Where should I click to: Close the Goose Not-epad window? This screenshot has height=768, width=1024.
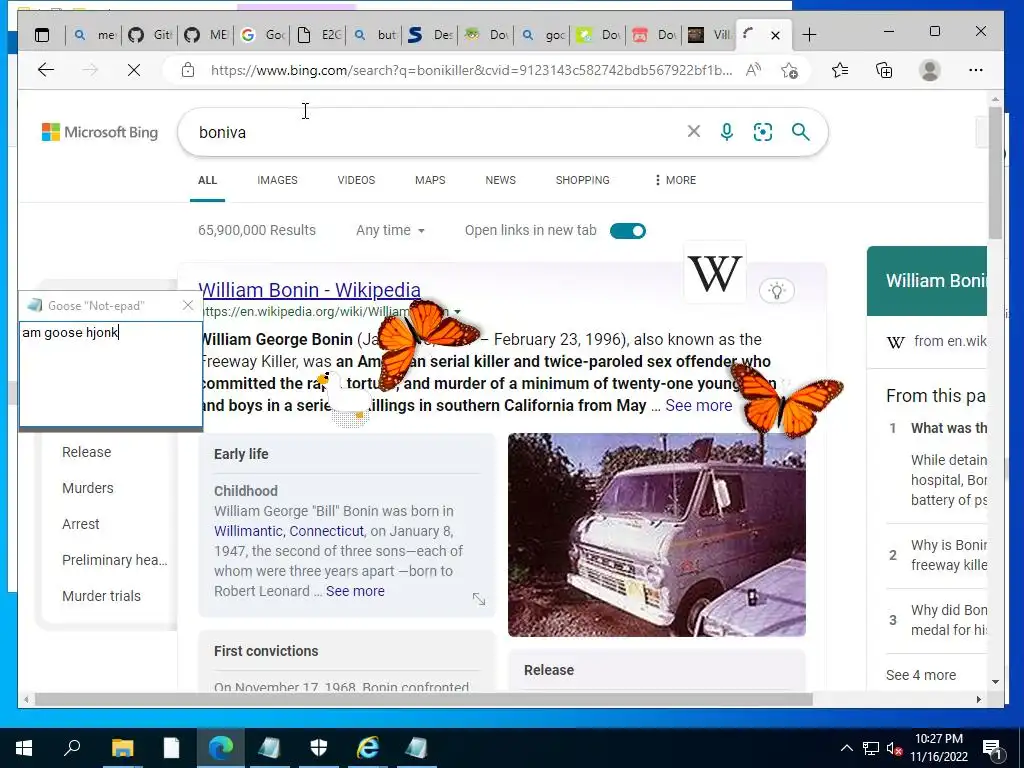(188, 305)
